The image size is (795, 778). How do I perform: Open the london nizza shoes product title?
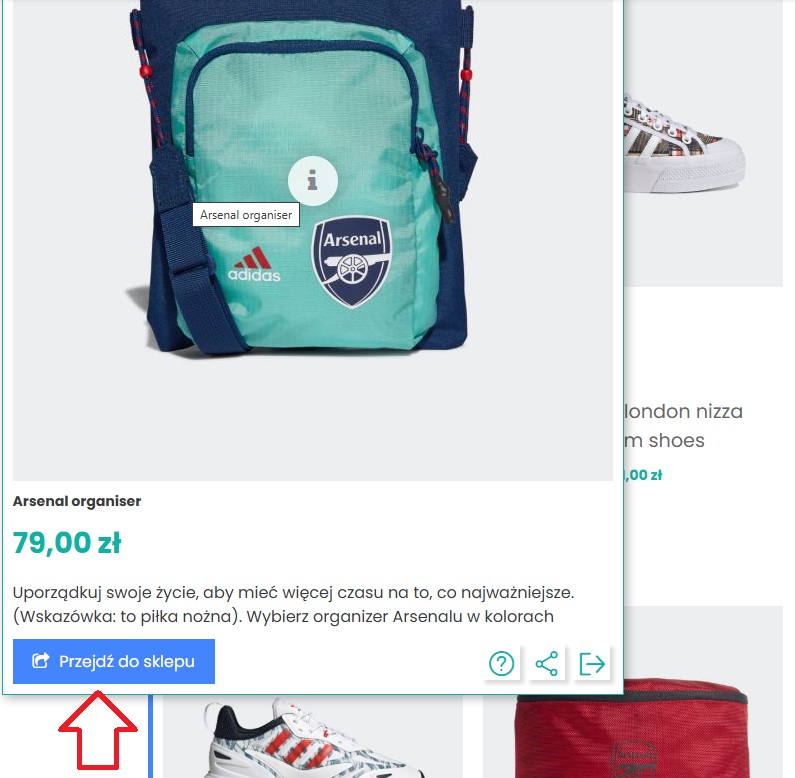(x=683, y=426)
